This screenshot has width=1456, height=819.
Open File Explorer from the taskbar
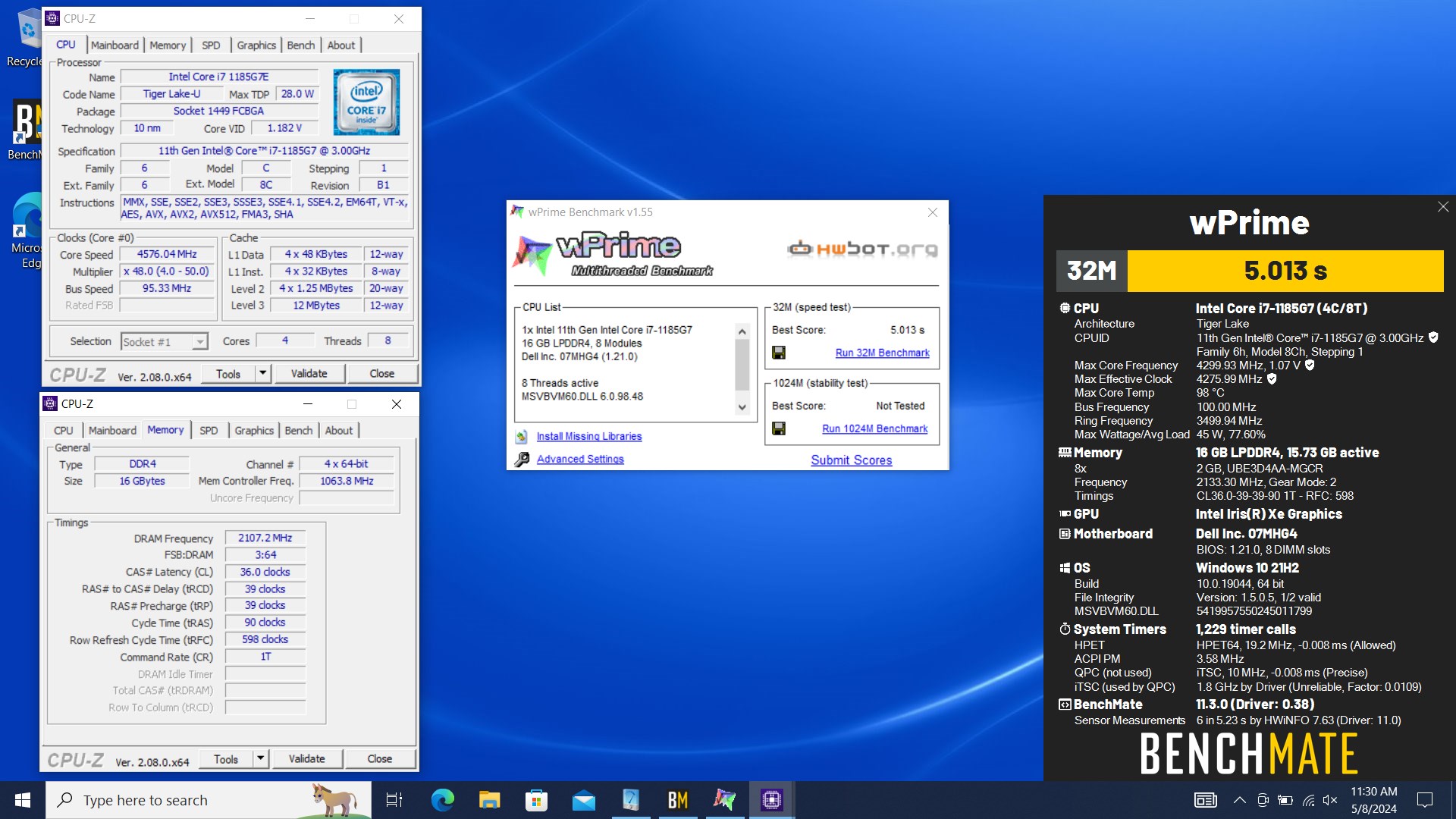(x=489, y=800)
